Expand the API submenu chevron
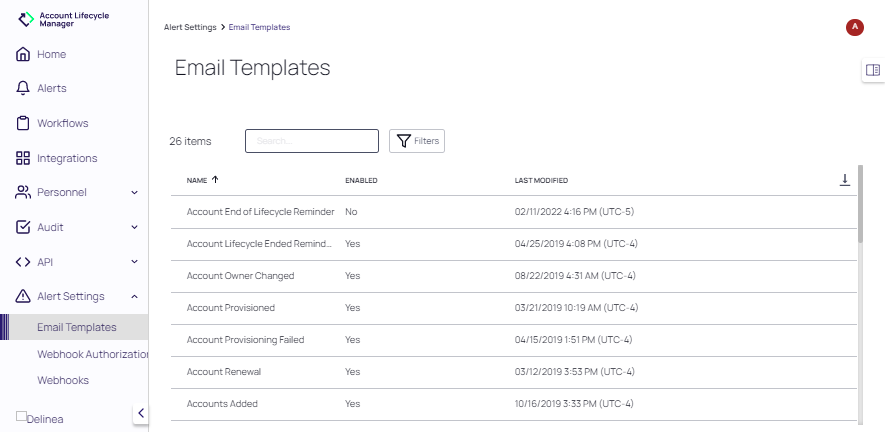This screenshot has width=885, height=432. coord(134,262)
